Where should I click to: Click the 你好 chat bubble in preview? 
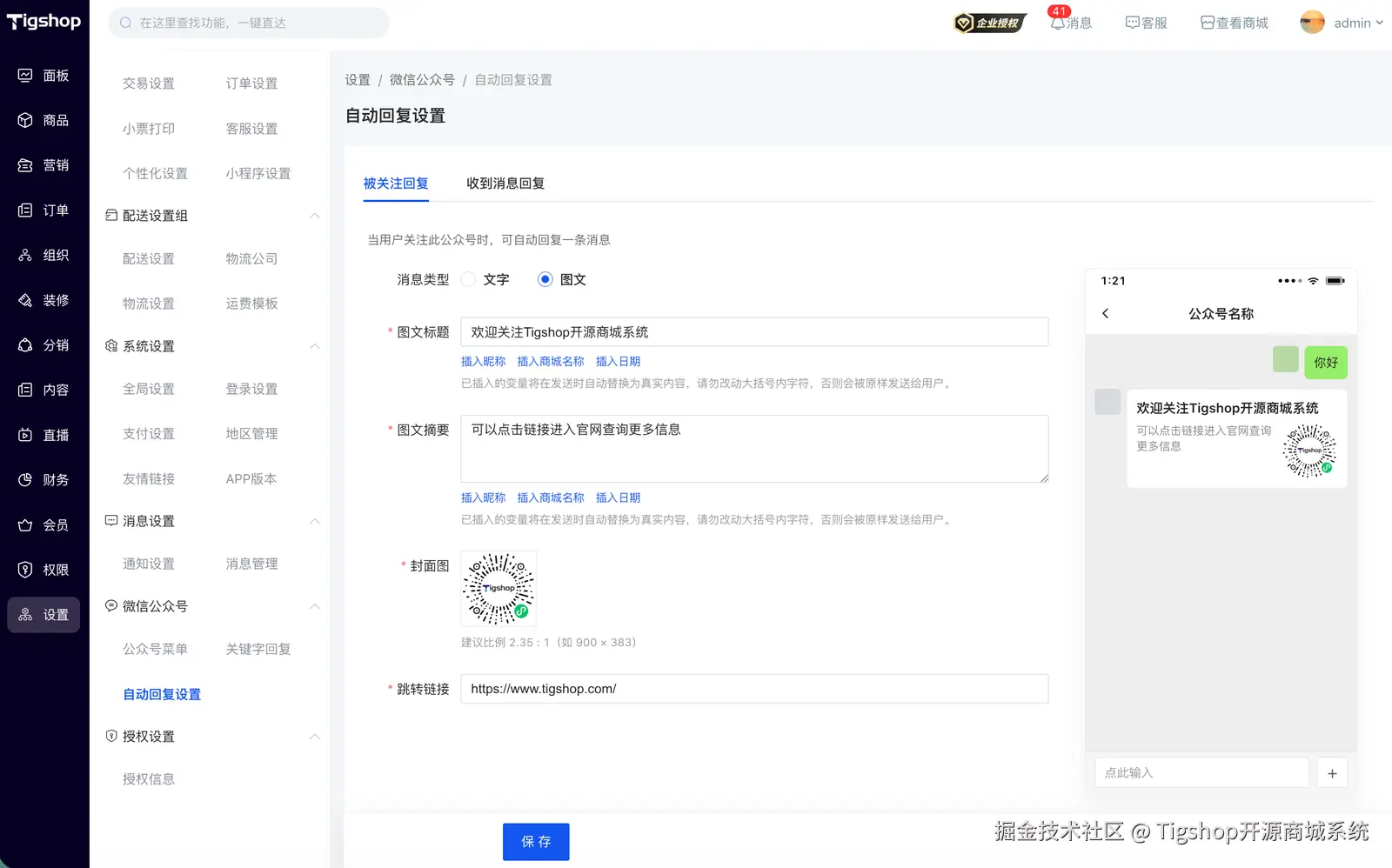click(x=1326, y=363)
